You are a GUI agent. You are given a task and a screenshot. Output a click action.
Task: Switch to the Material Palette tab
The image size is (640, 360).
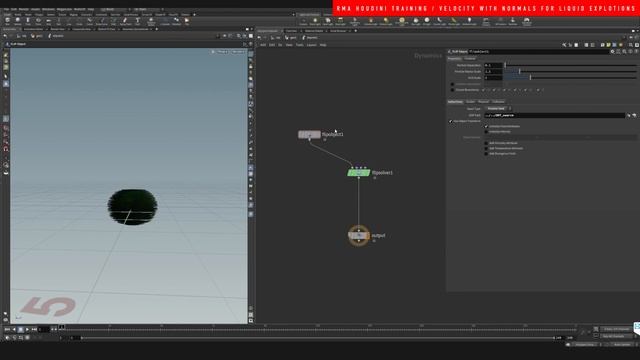point(314,31)
